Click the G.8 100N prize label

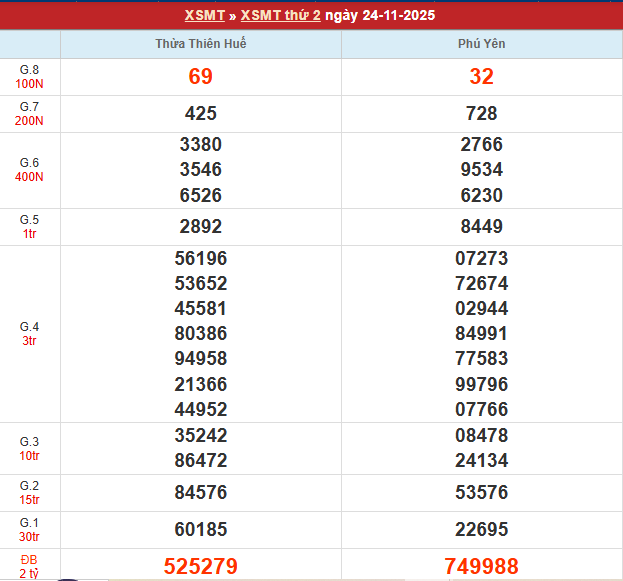(x=29, y=77)
